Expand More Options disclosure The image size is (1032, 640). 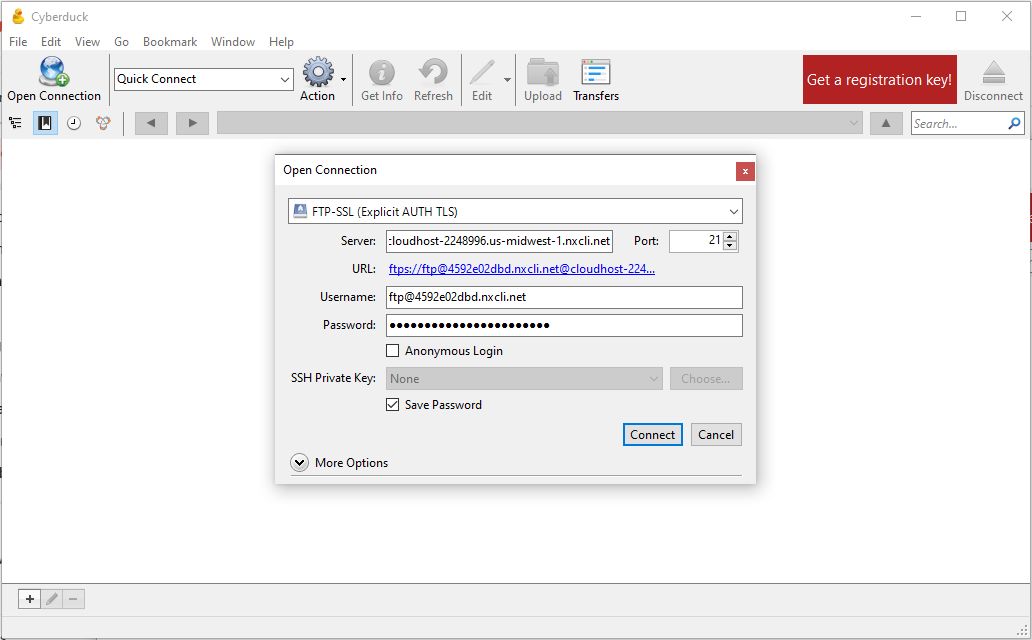[299, 462]
